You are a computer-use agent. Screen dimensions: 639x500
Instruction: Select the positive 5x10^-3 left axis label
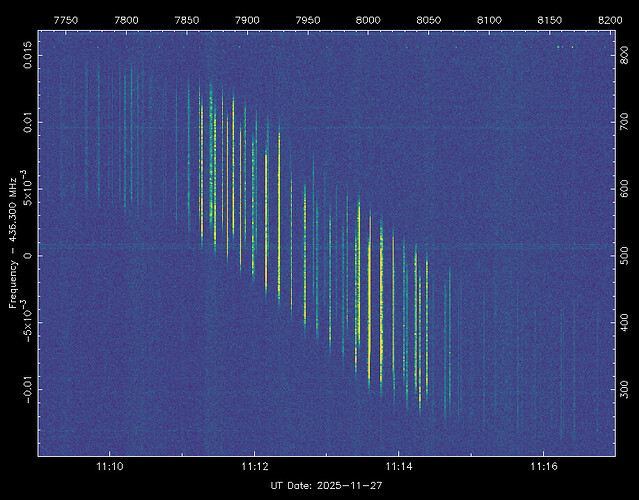tap(28, 187)
